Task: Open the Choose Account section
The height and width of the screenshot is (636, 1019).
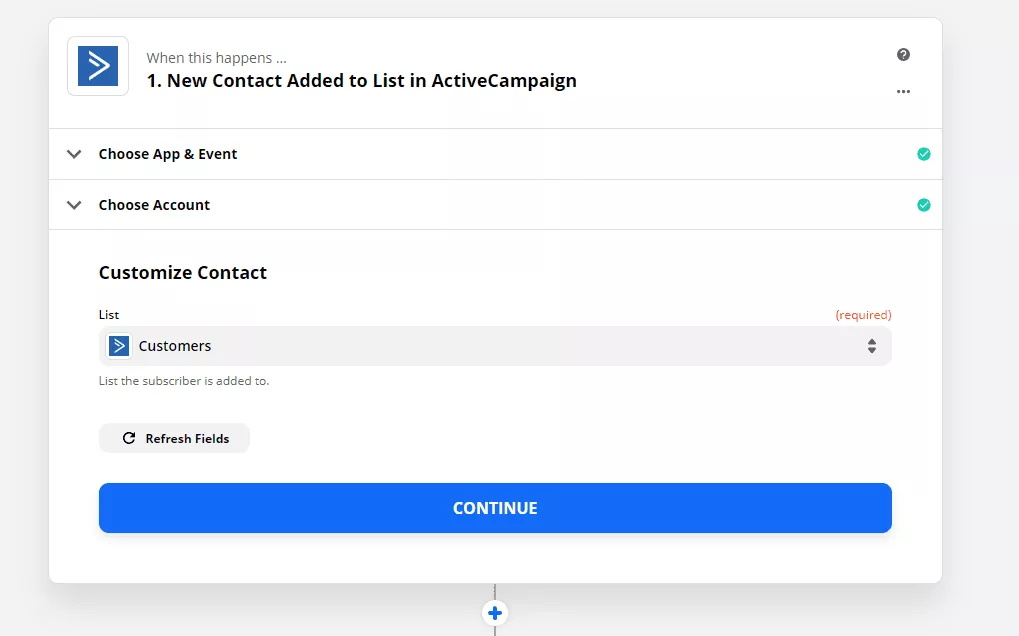Action: coord(495,205)
